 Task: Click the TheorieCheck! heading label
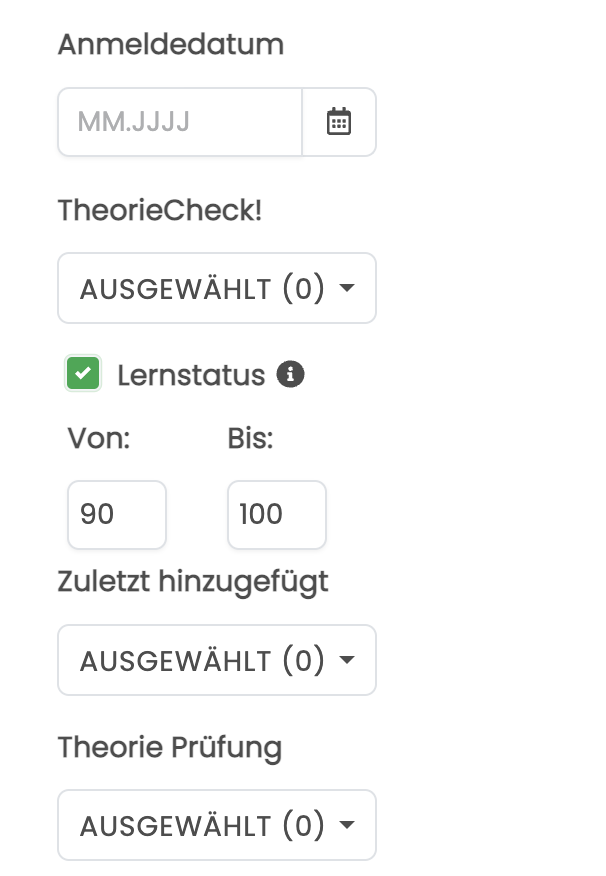coord(160,211)
